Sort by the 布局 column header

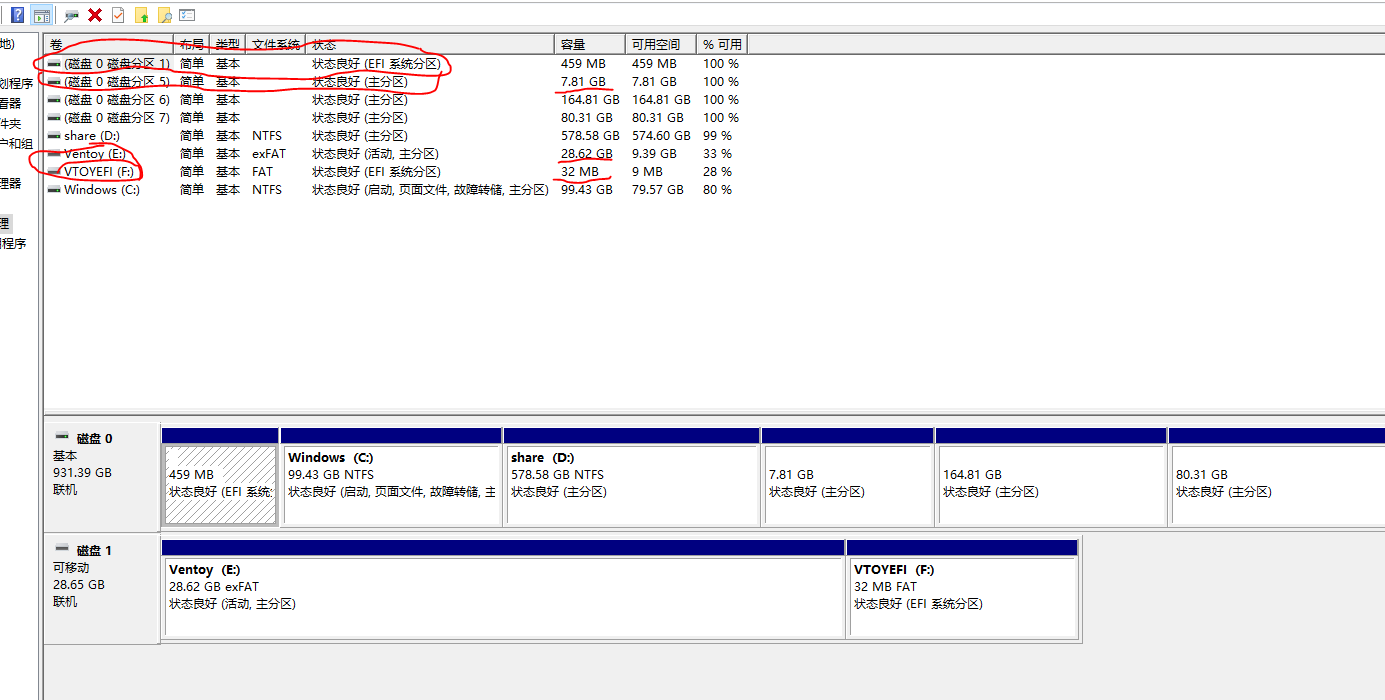click(x=193, y=44)
